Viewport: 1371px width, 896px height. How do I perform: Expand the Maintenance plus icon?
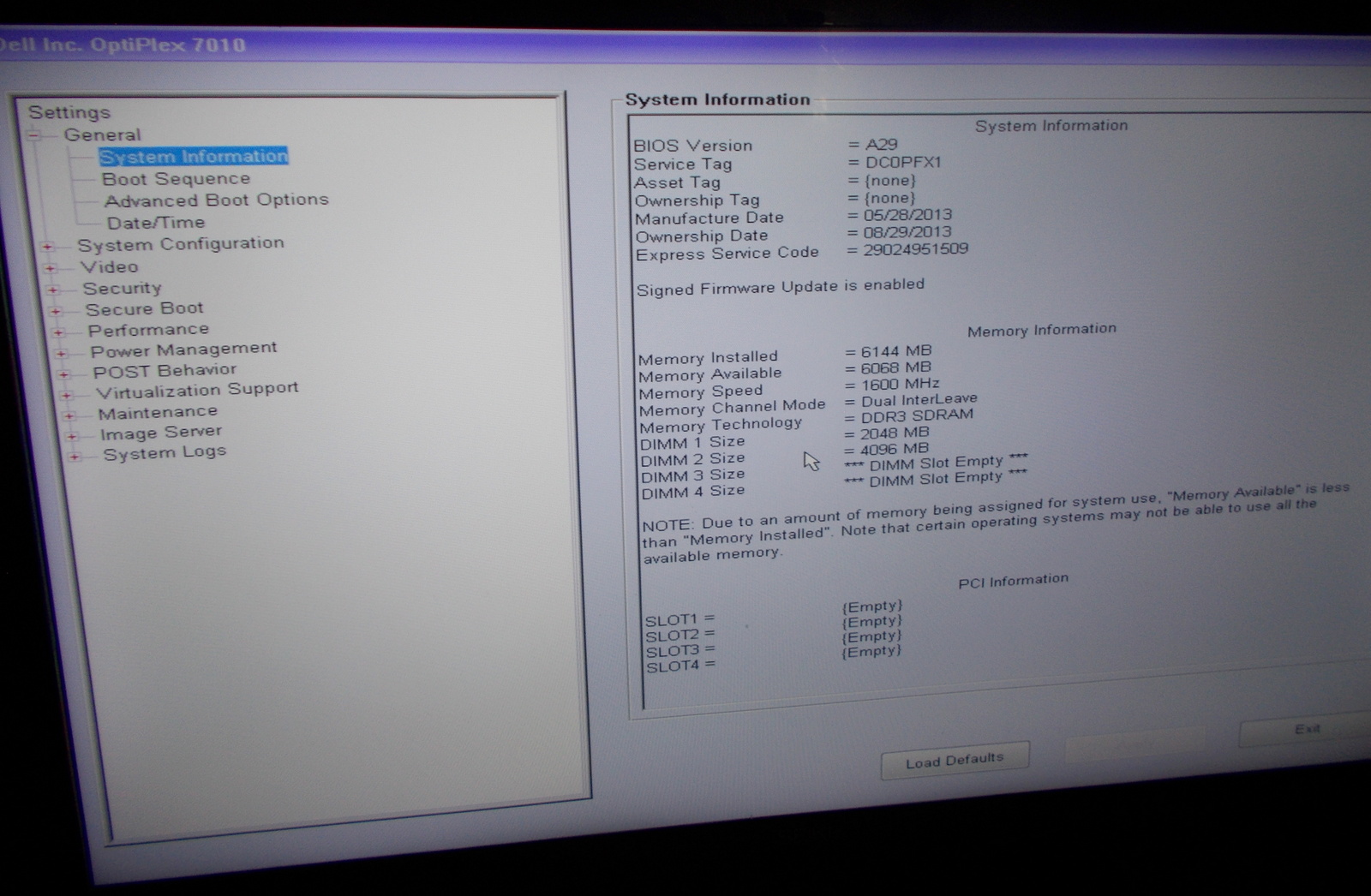coord(69,415)
